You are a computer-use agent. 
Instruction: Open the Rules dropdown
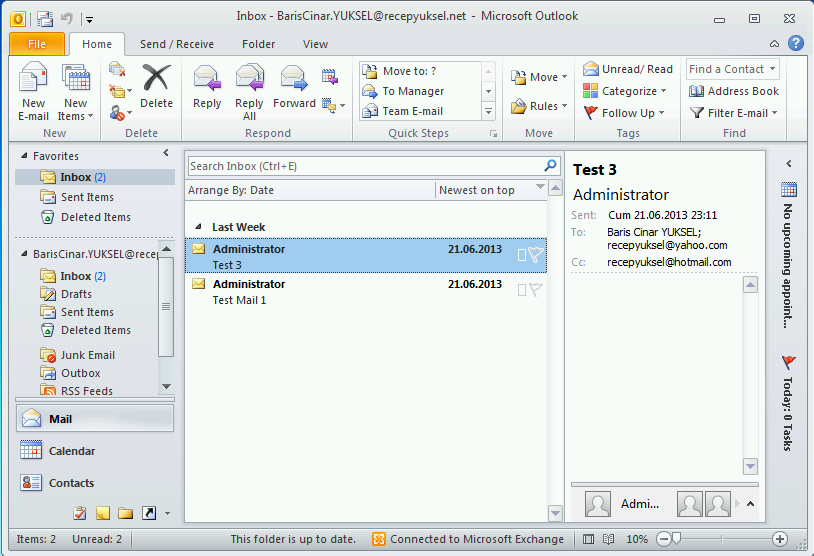(539, 106)
